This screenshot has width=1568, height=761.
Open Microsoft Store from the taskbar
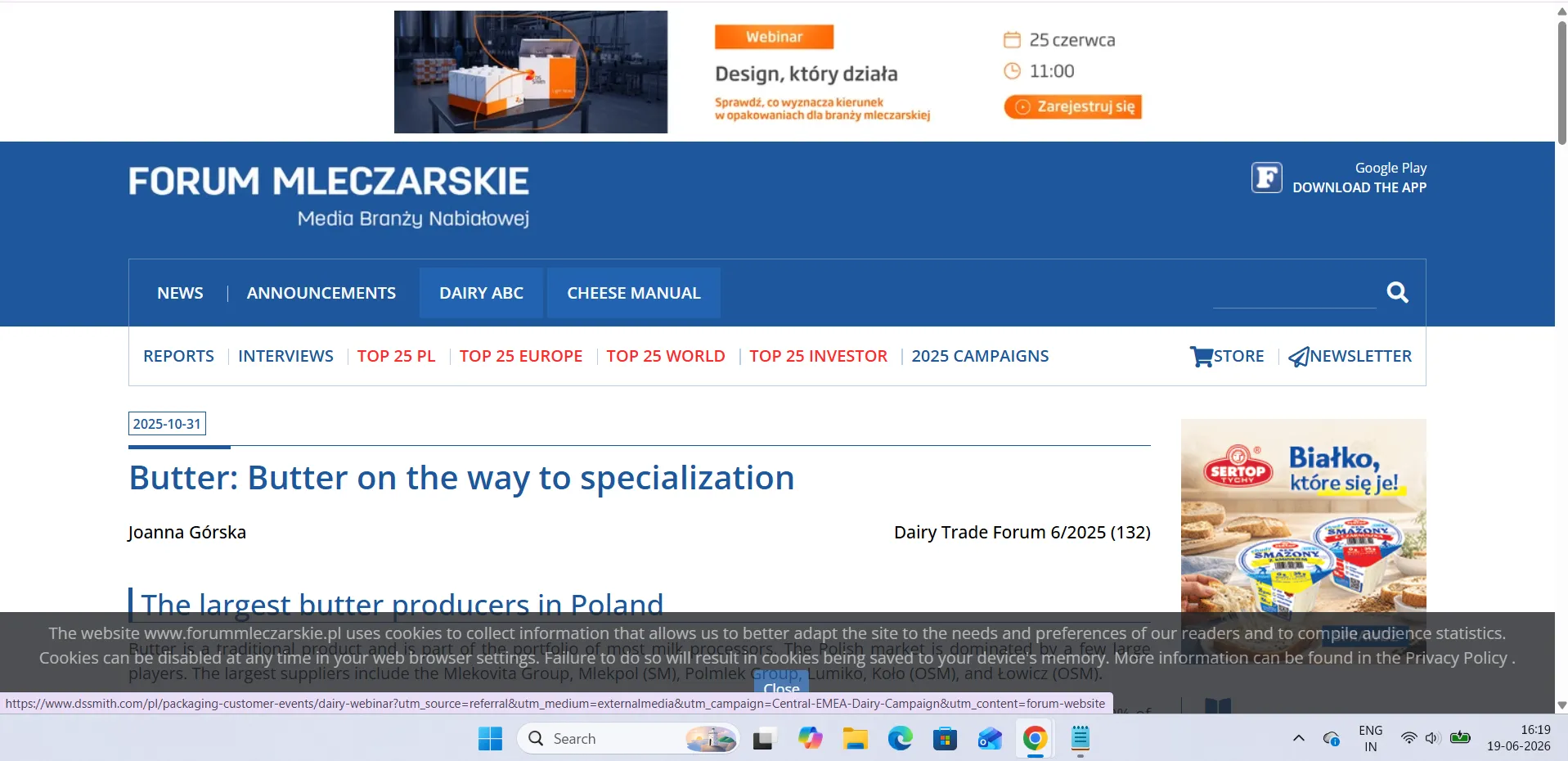(945, 739)
